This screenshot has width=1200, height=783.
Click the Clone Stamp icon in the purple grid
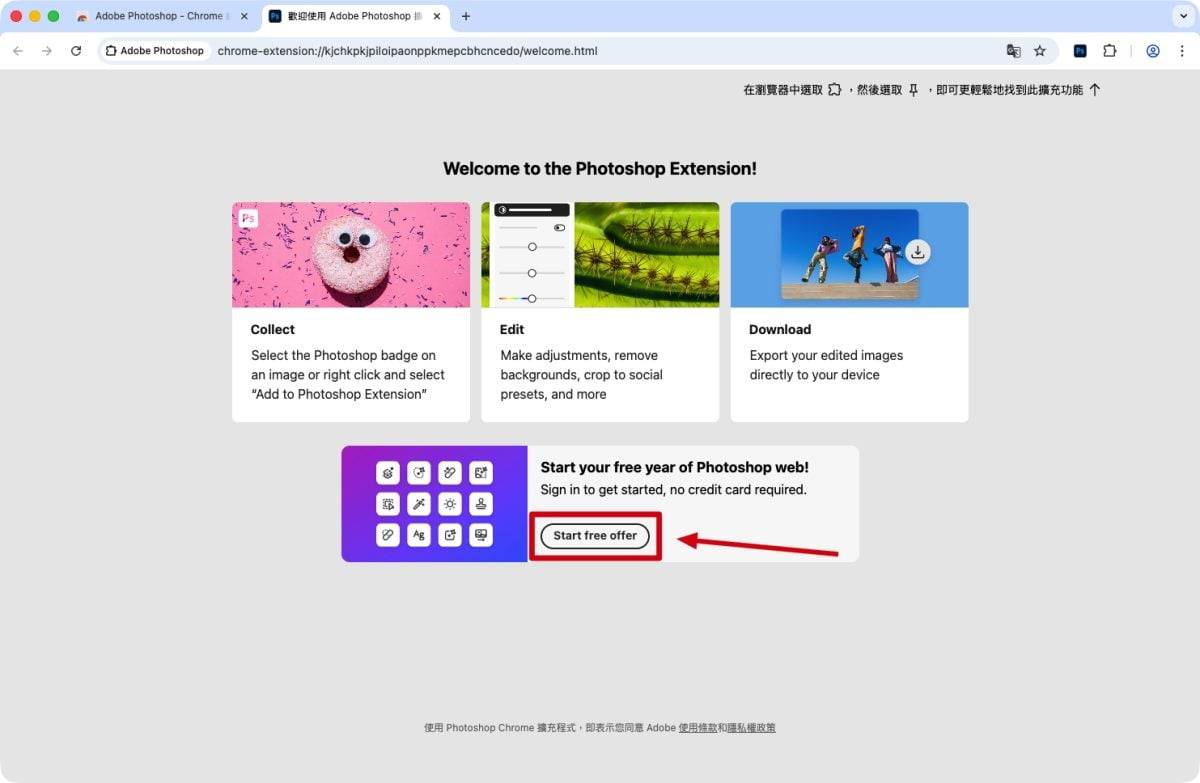coord(480,503)
